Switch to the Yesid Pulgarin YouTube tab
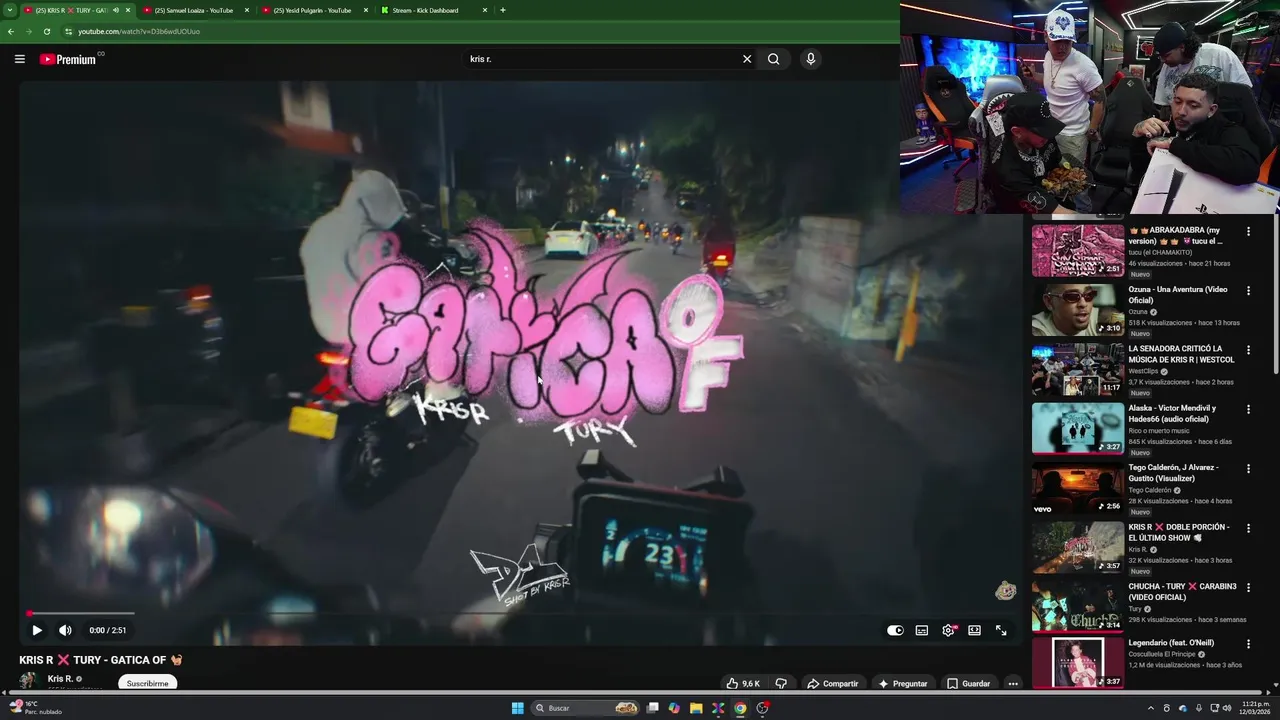This screenshot has height=720, width=1280. [x=312, y=10]
